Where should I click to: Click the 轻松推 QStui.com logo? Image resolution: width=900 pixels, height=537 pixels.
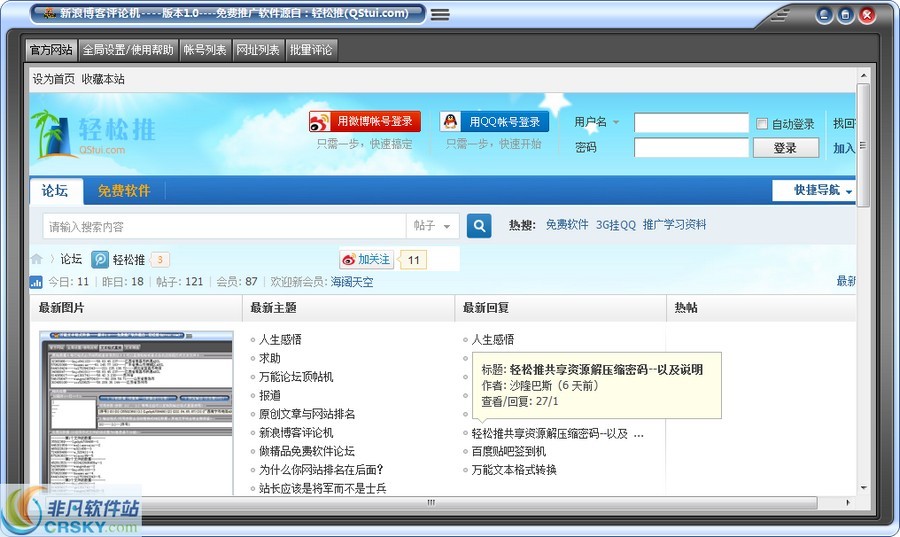click(94, 134)
